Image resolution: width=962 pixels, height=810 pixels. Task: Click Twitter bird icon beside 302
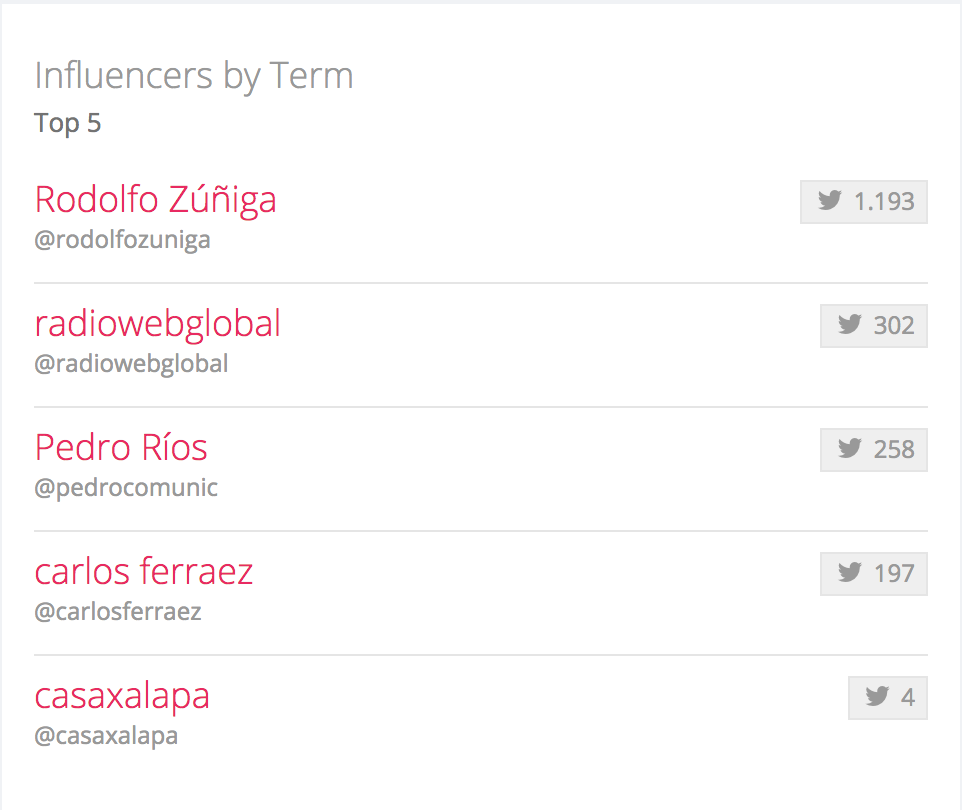coord(849,325)
